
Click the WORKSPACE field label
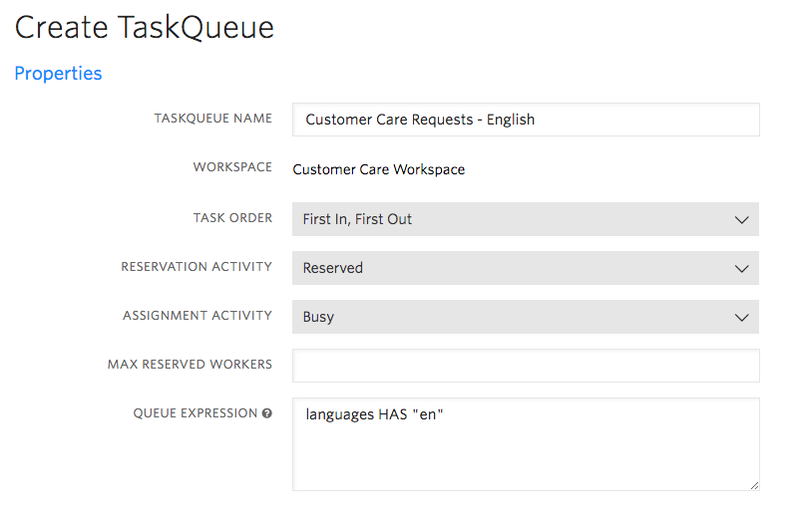pos(232,167)
